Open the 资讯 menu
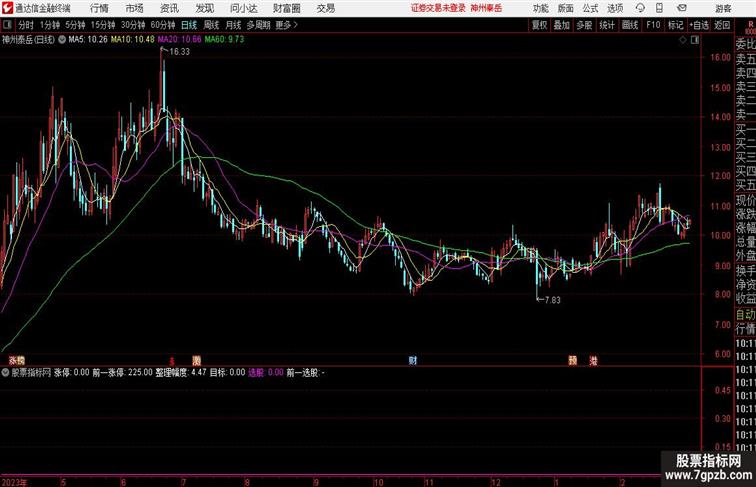 (x=169, y=8)
